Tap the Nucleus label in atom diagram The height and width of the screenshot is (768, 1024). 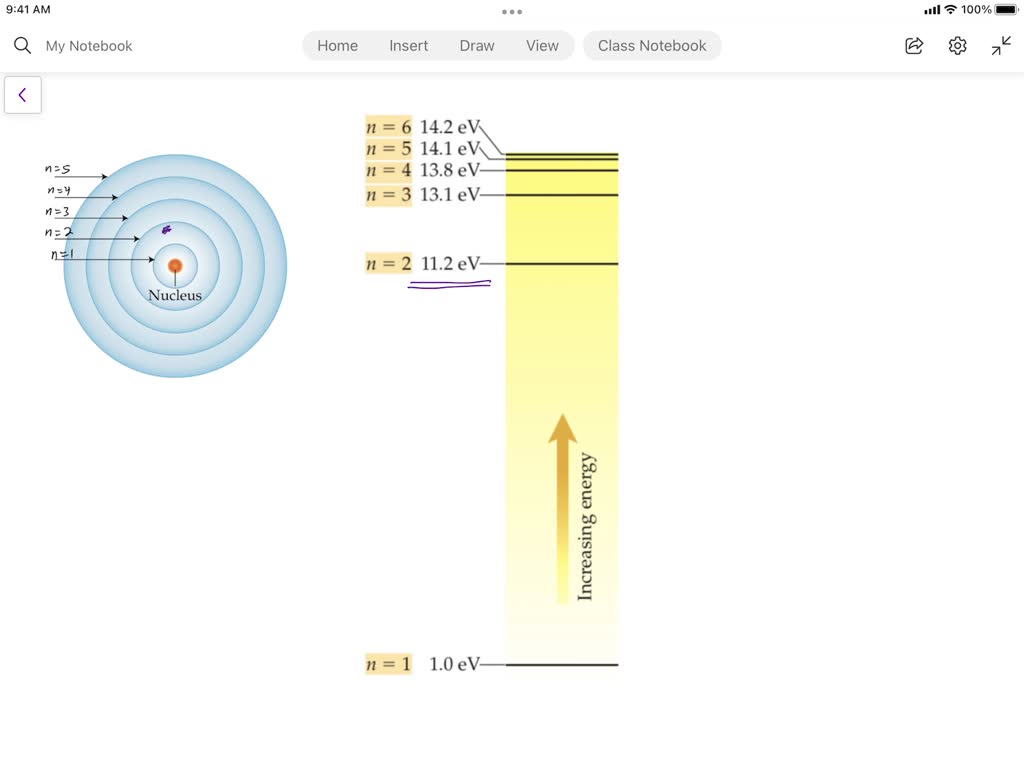[175, 295]
